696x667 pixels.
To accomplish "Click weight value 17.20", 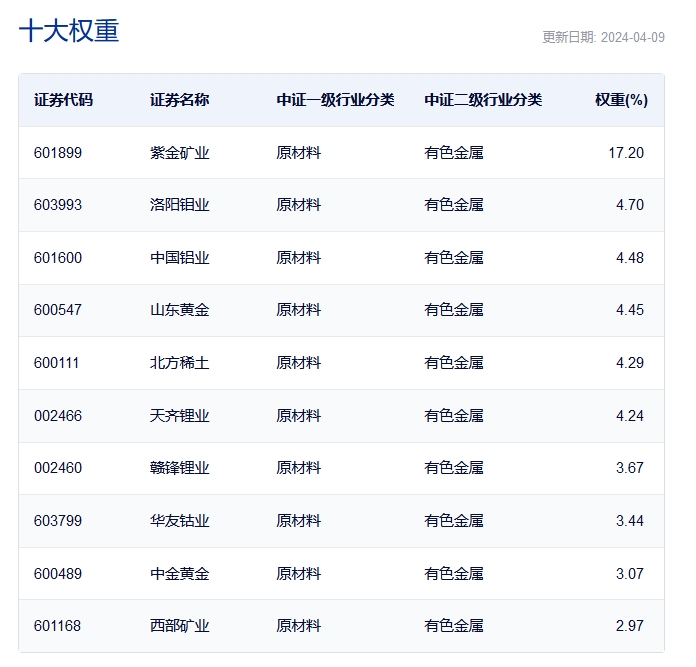I will tap(626, 153).
